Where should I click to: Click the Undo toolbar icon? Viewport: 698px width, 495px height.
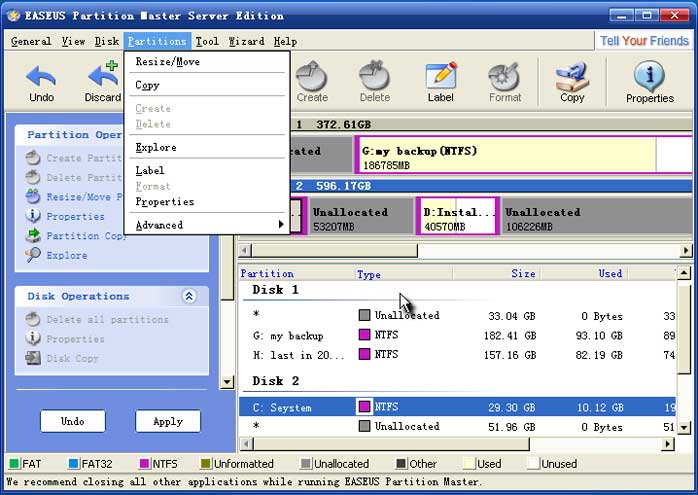[x=41, y=76]
